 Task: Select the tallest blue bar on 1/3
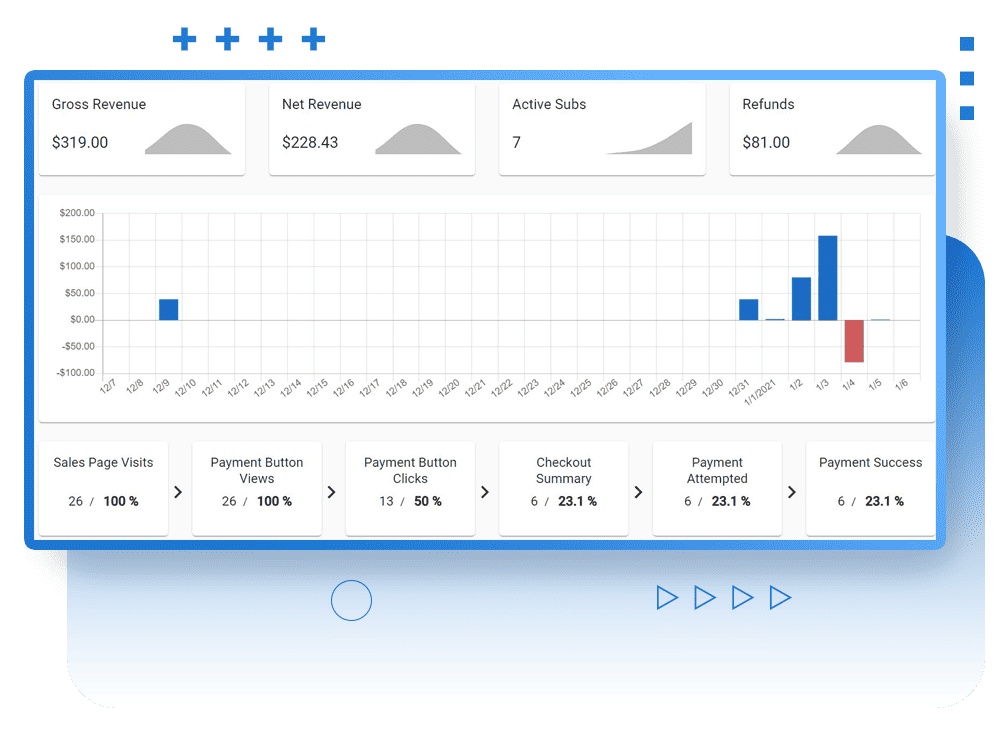(828, 278)
